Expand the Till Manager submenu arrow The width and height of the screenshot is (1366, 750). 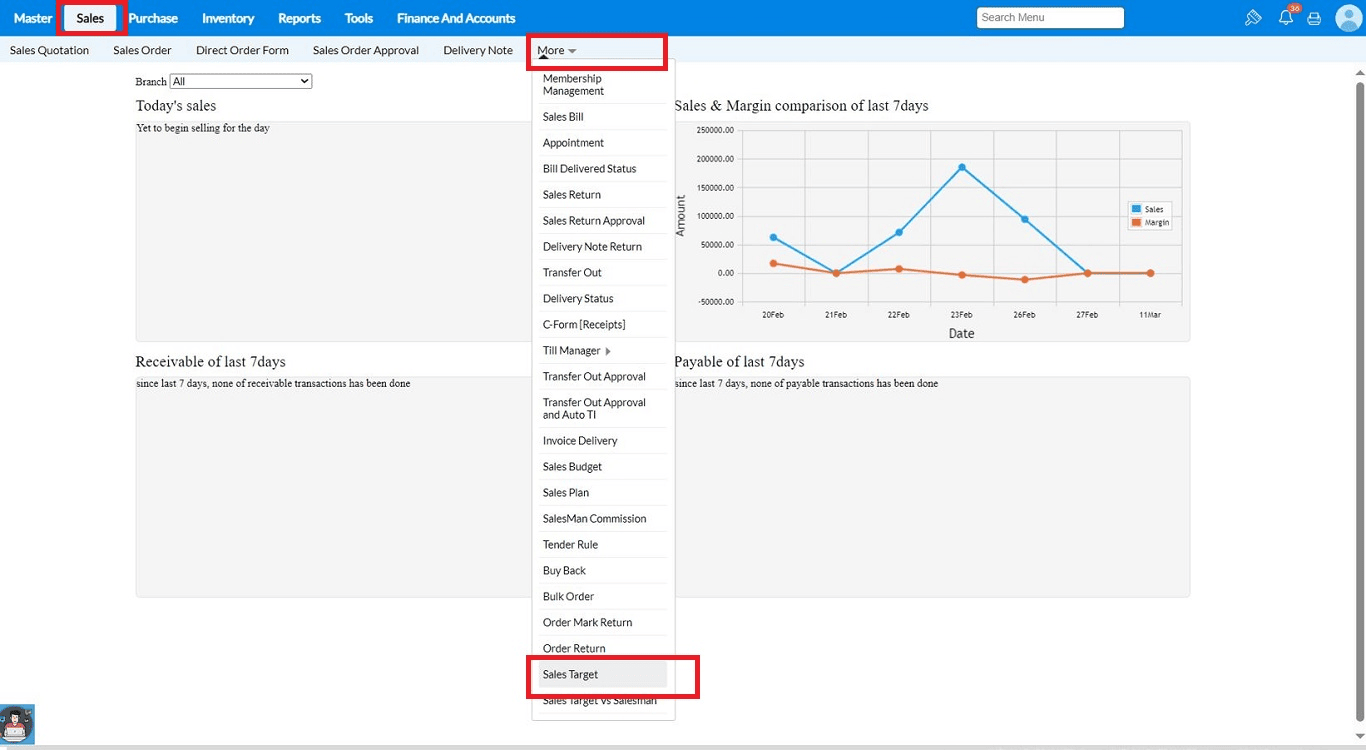(x=608, y=351)
